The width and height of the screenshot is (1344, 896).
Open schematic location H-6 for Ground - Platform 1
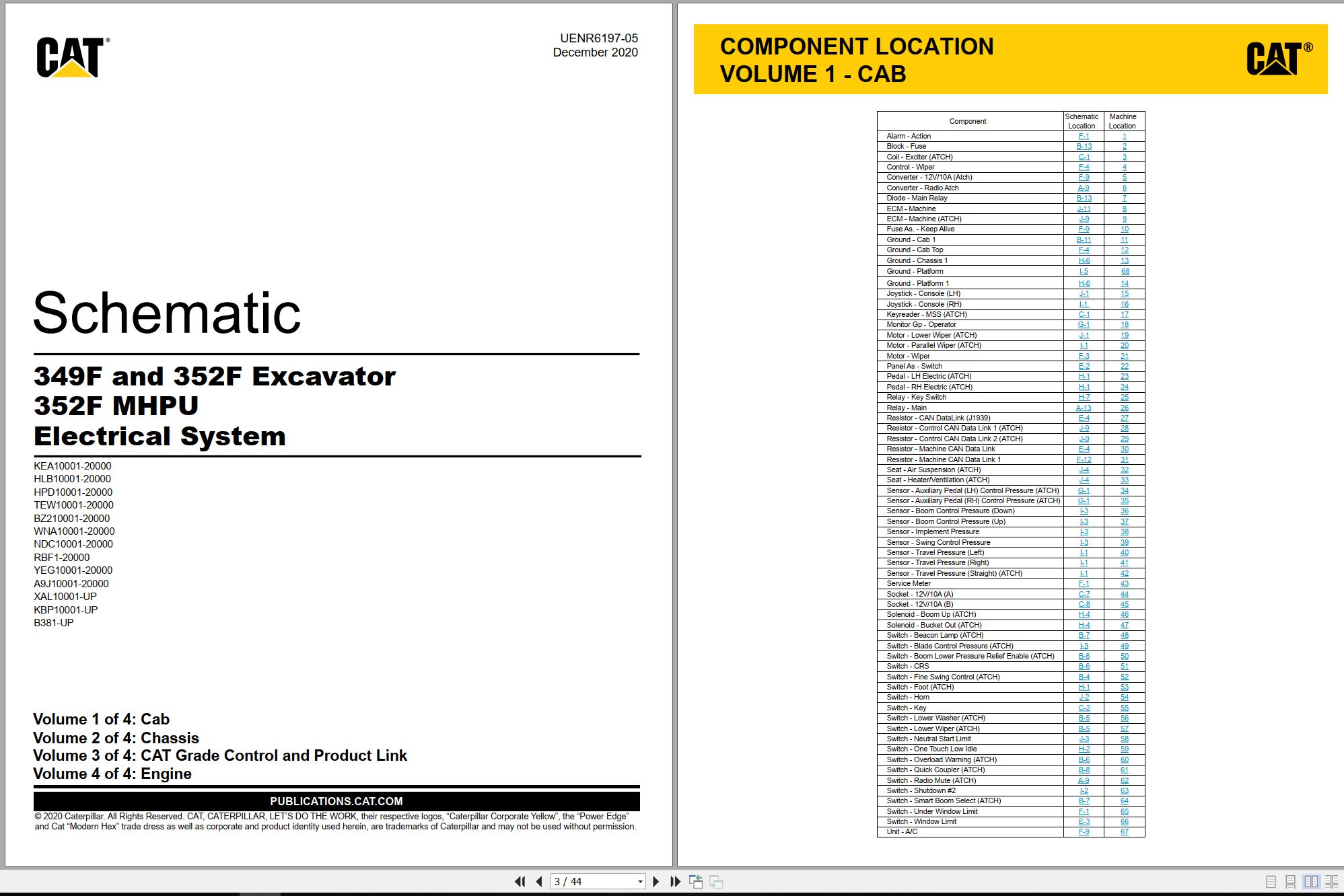click(x=1084, y=283)
